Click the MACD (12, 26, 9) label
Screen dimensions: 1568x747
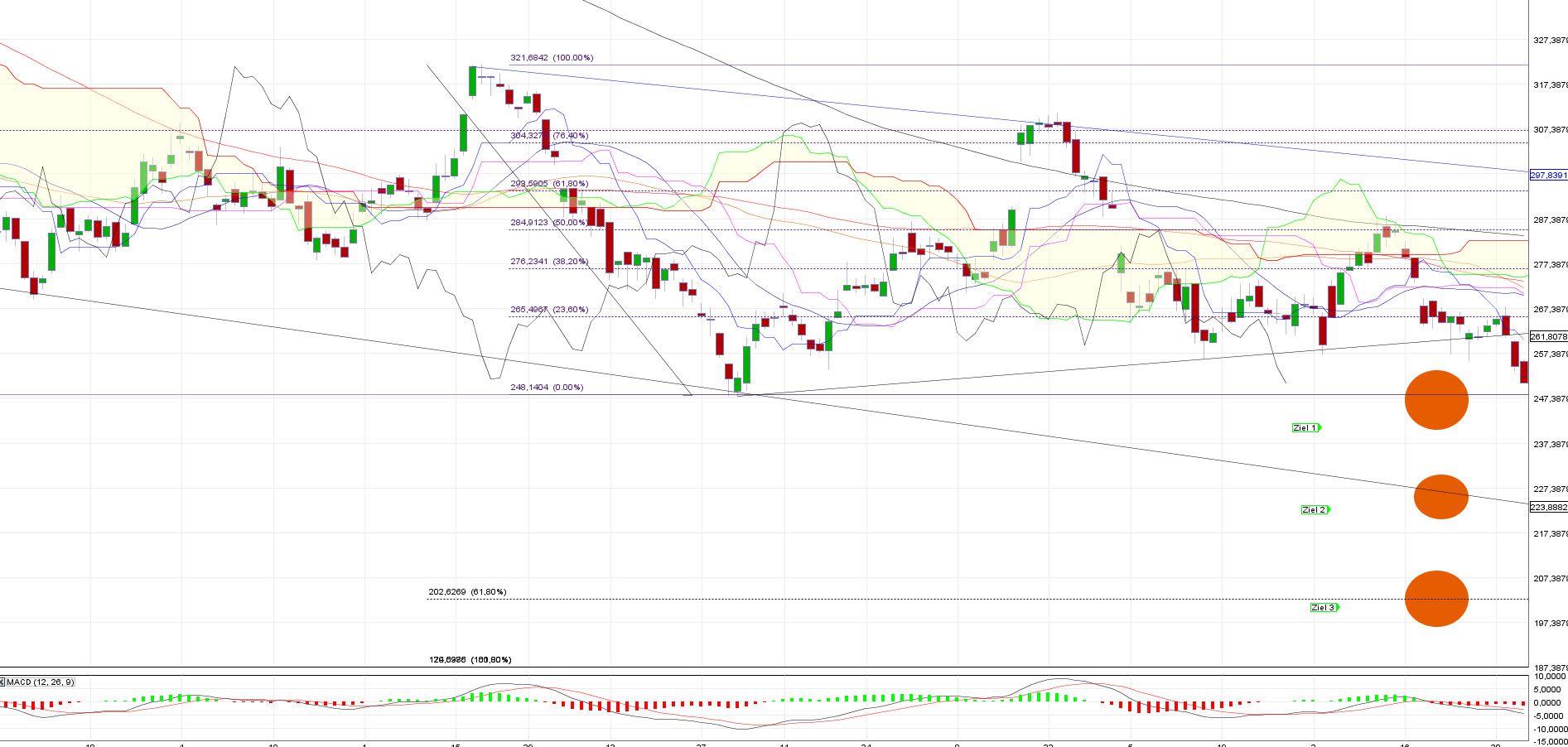pyautogui.click(x=41, y=682)
